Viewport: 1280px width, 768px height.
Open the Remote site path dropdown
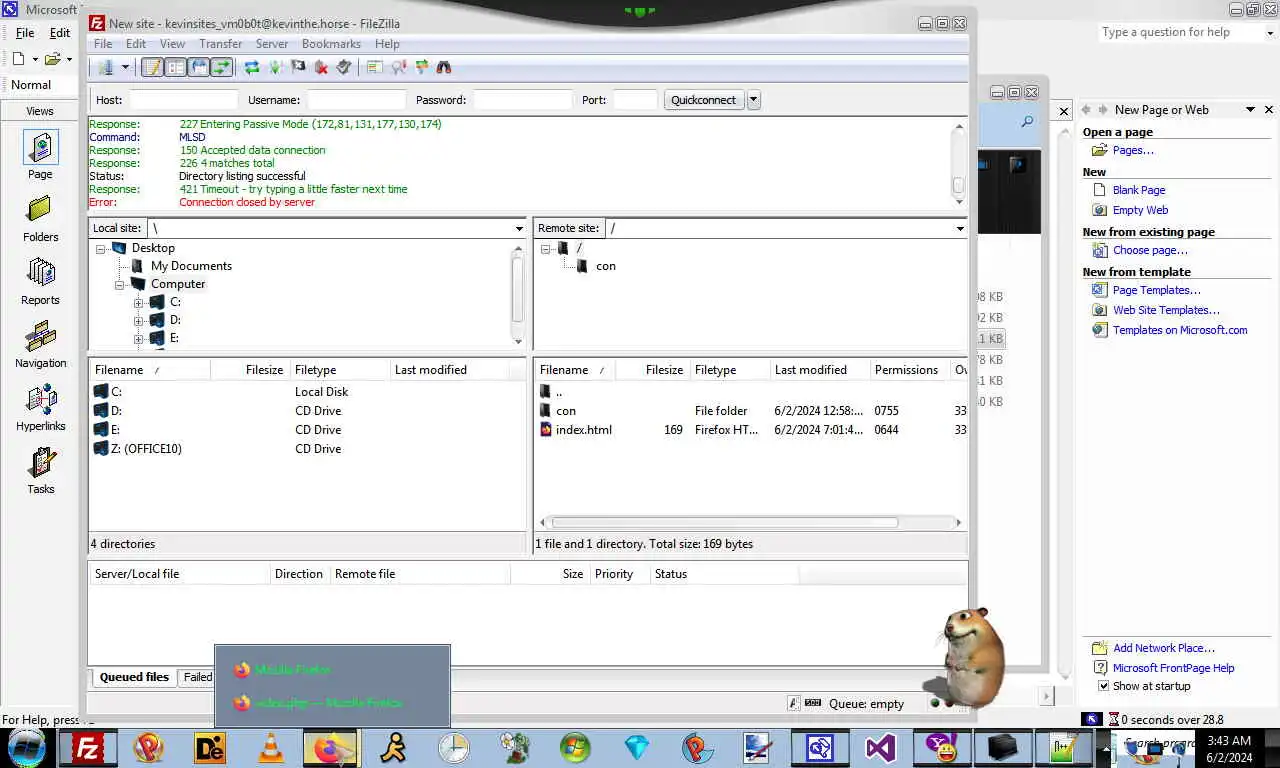click(960, 228)
